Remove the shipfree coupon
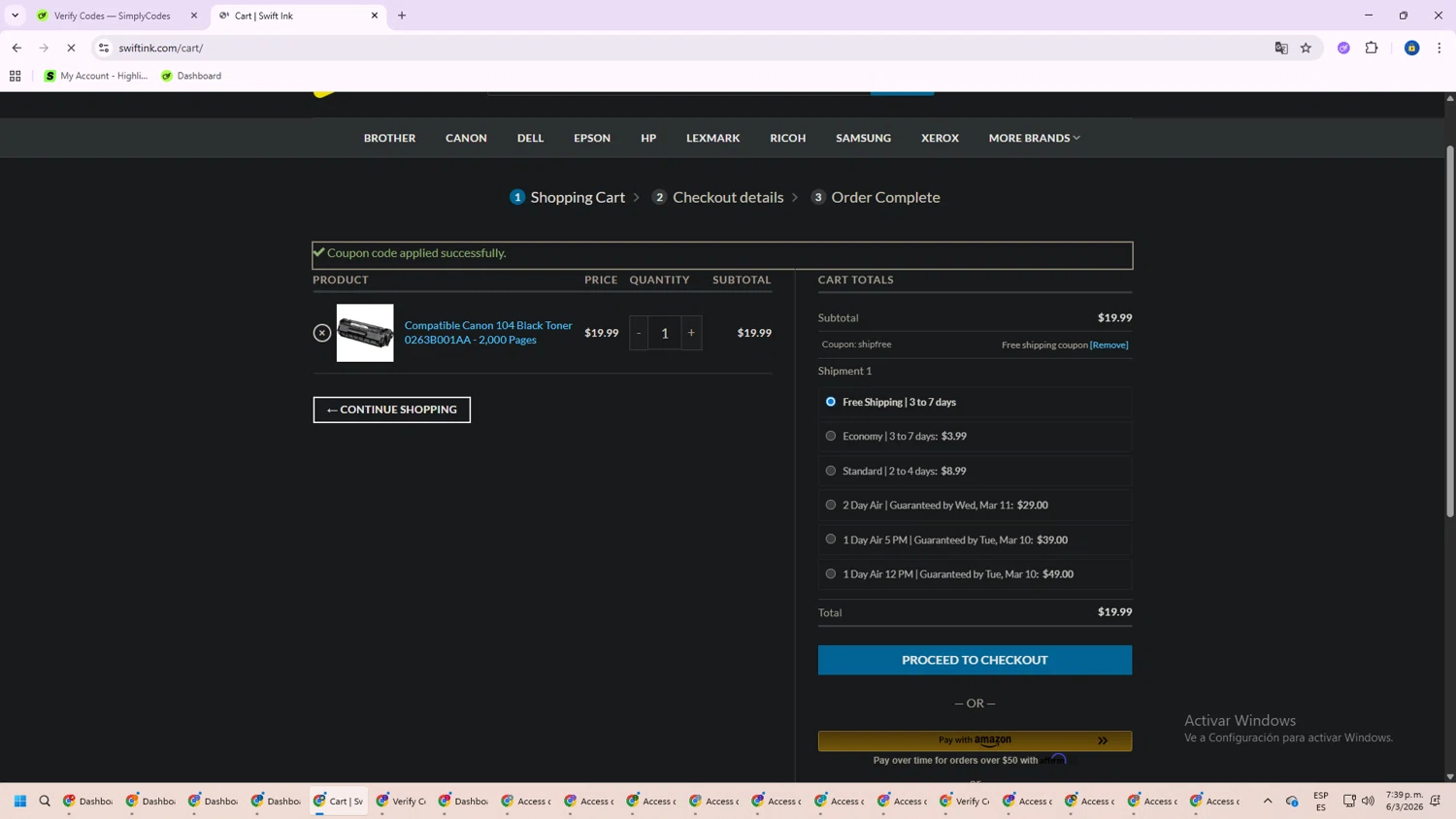This screenshot has height=819, width=1456. click(1109, 345)
